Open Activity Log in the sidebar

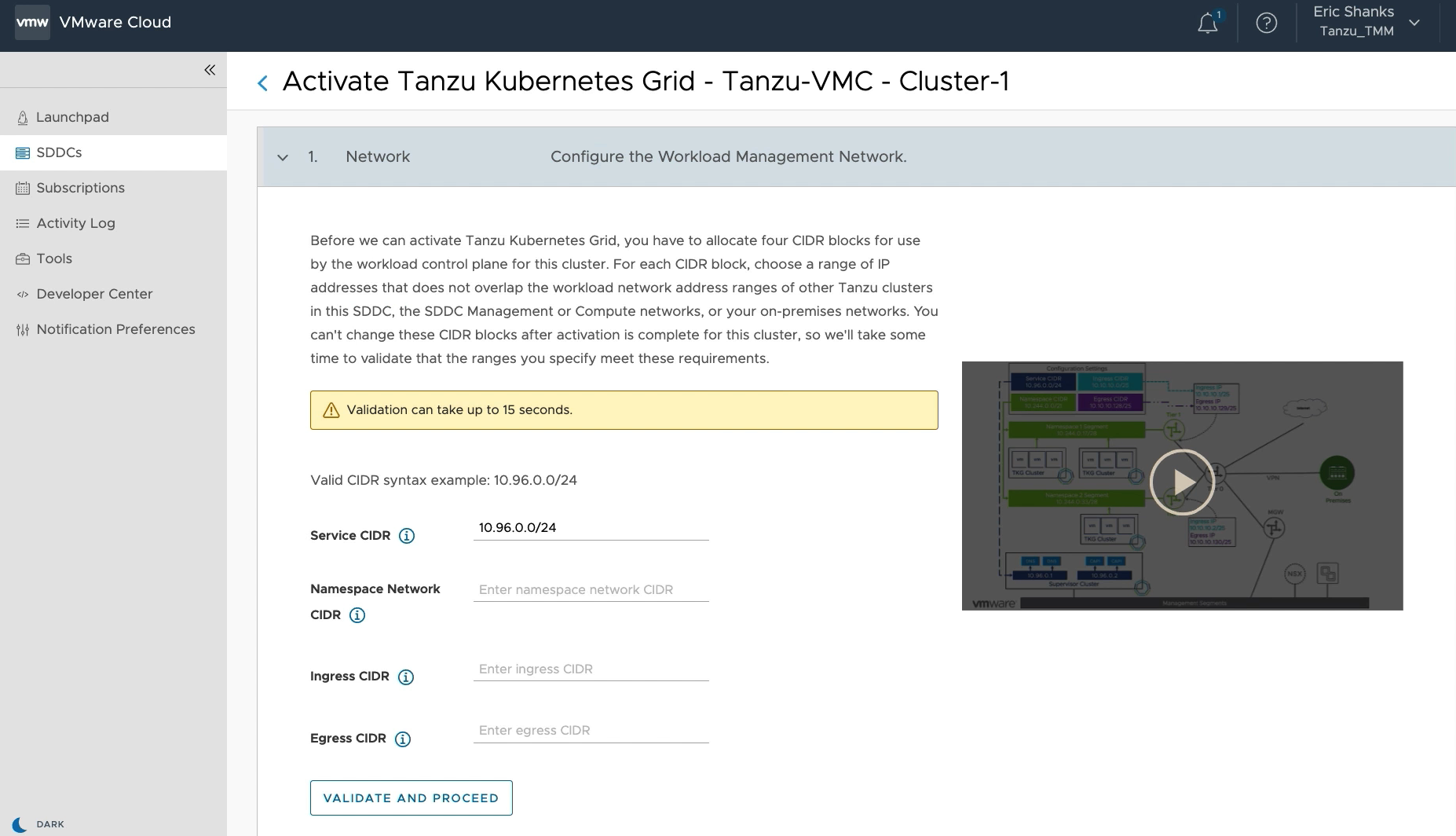click(x=113, y=223)
